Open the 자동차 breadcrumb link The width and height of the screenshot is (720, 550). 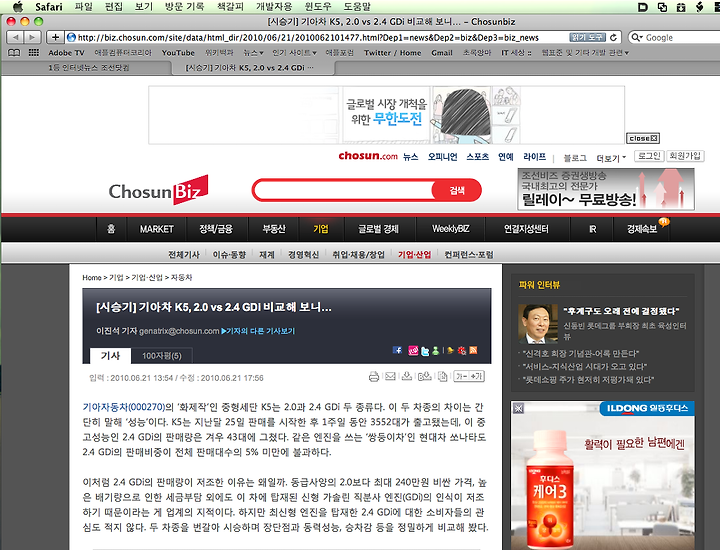[x=181, y=277]
